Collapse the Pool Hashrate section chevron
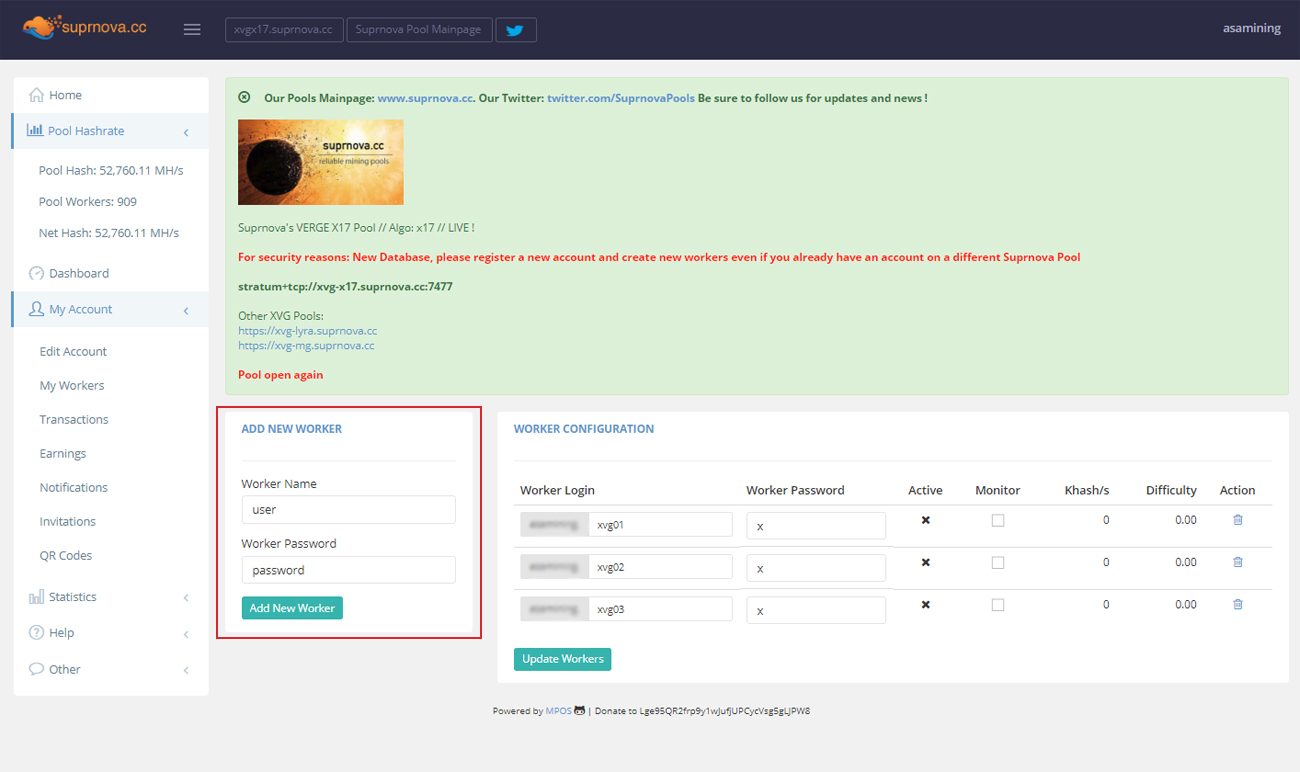The image size is (1300, 772). [186, 132]
